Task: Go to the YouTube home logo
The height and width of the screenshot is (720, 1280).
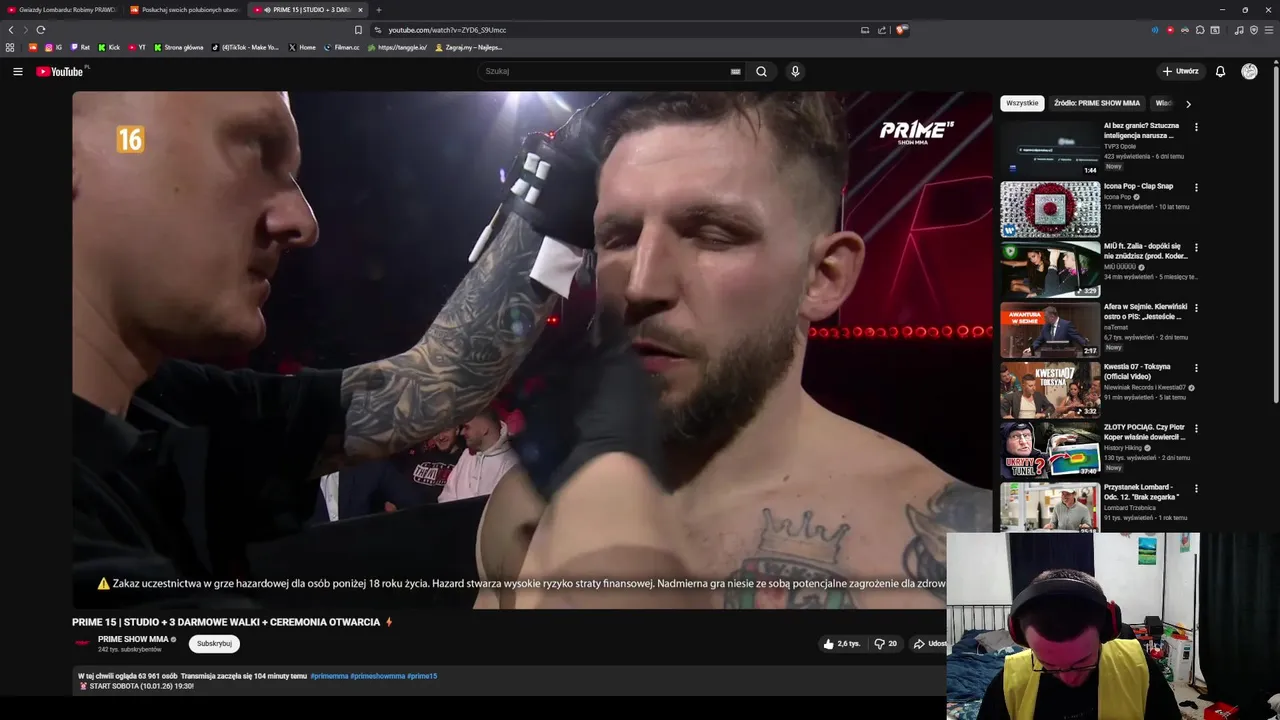Action: [61, 71]
